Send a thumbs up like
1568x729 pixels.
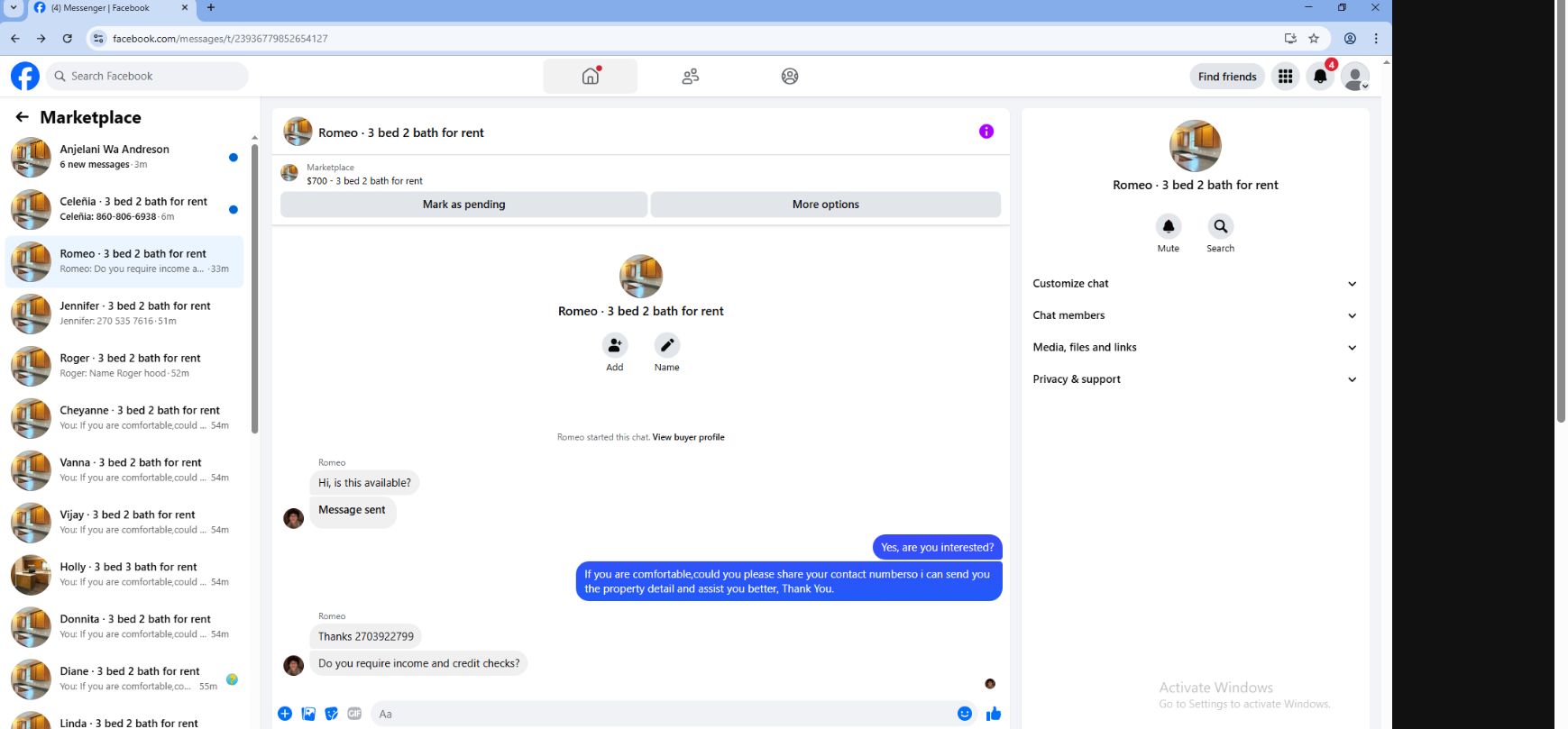[x=994, y=714]
